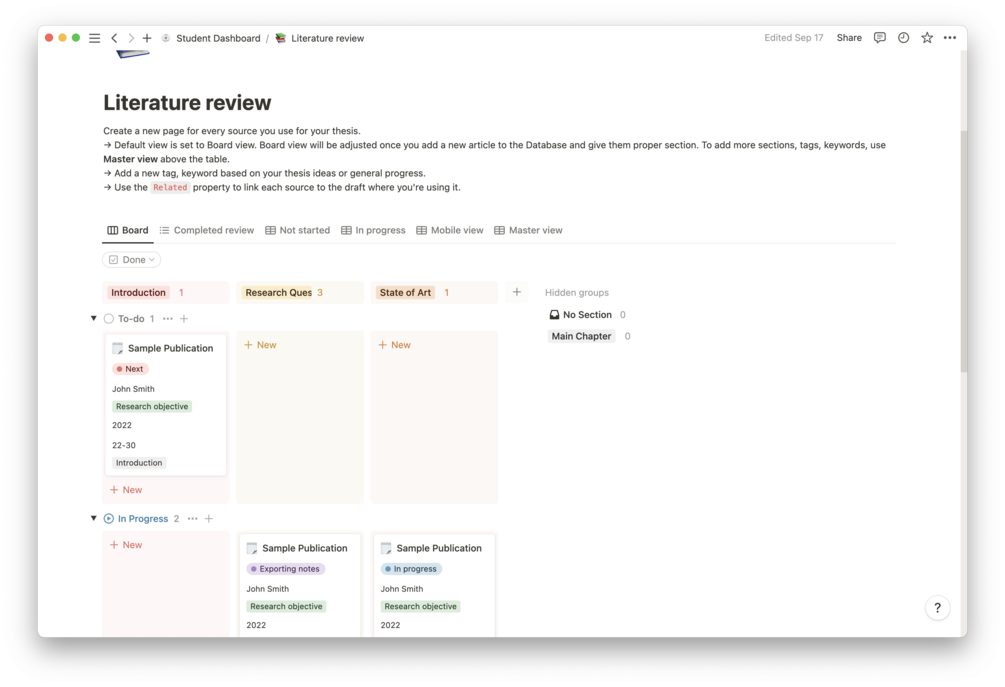Click the Share button
The width and height of the screenshot is (1005, 687).
click(x=849, y=38)
